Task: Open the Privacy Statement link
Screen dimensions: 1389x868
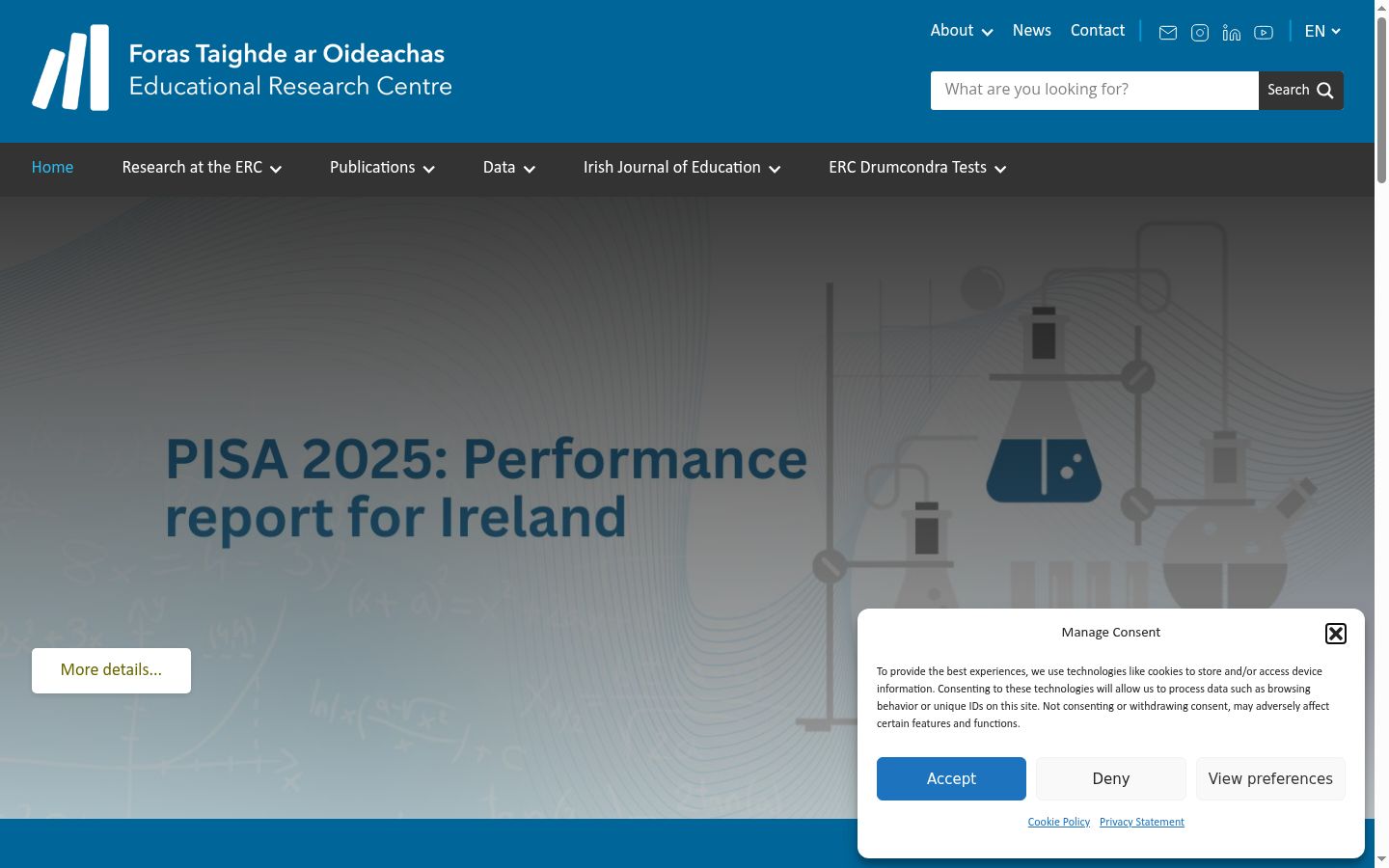Action: point(1142,822)
